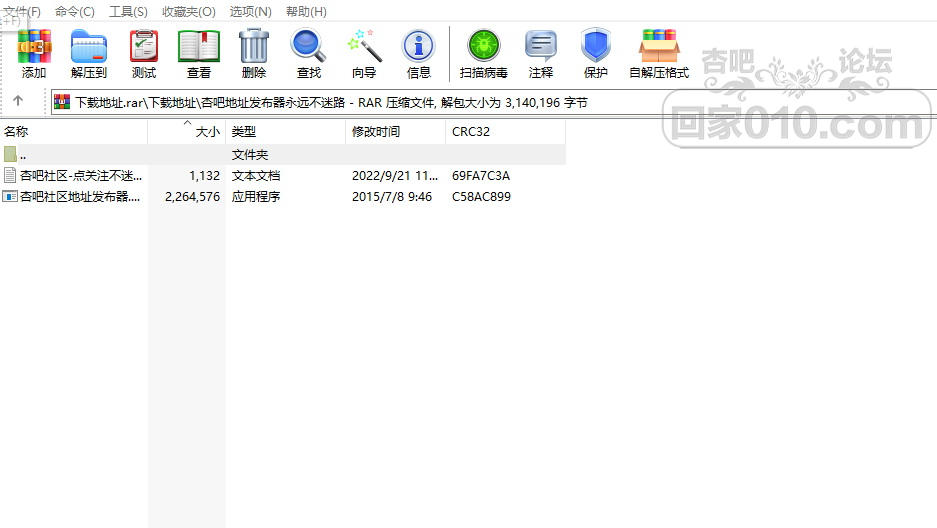Click the SFX format (自解压格式) icon
Viewport: 937px width, 528px height.
pos(659,46)
